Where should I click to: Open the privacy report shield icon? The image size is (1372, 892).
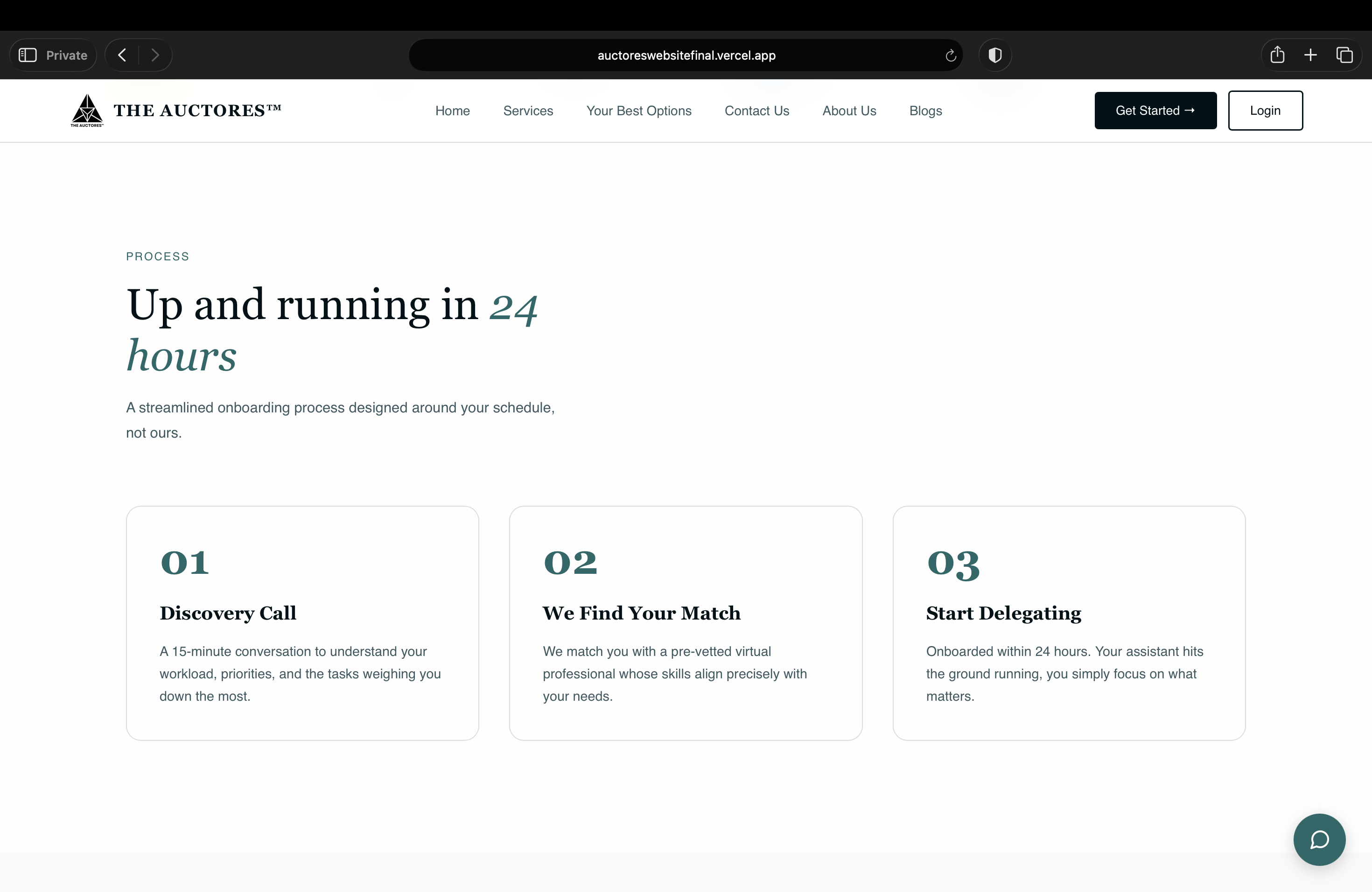[995, 55]
